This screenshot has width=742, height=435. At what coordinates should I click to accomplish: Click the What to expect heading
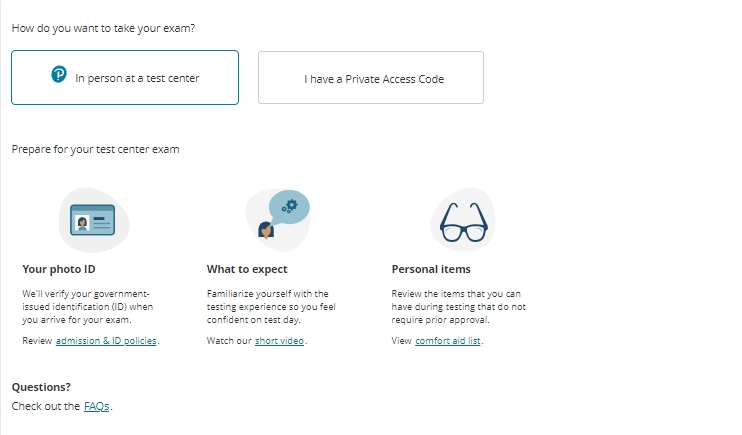tap(247, 269)
